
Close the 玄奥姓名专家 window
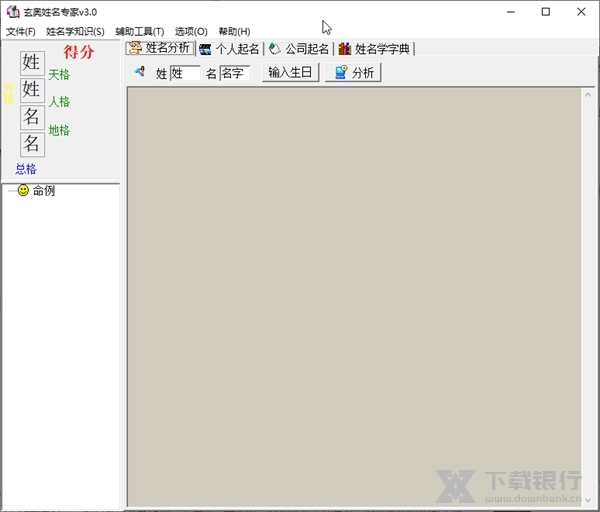581,12
